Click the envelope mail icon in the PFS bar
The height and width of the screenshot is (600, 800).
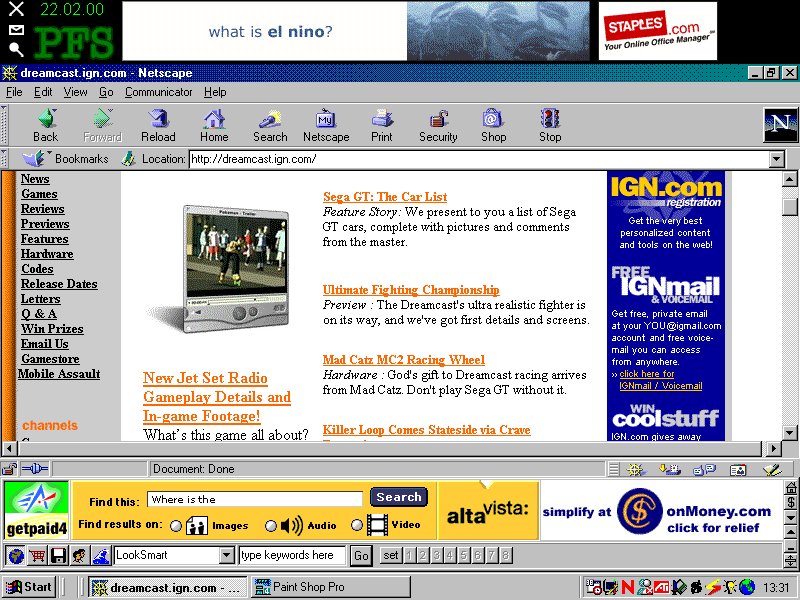pyautogui.click(x=16, y=30)
